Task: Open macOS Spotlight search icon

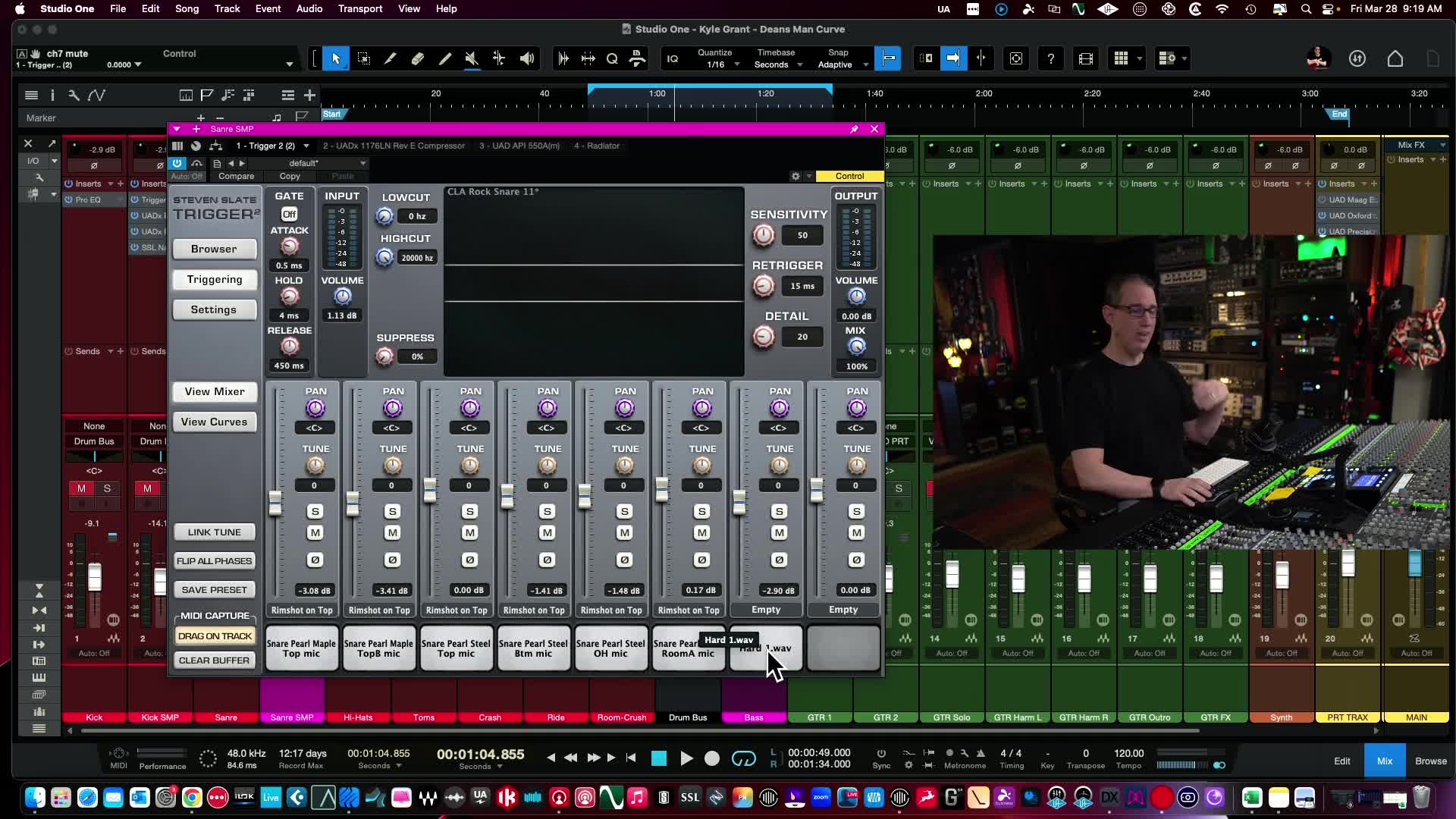Action: click(x=1306, y=9)
